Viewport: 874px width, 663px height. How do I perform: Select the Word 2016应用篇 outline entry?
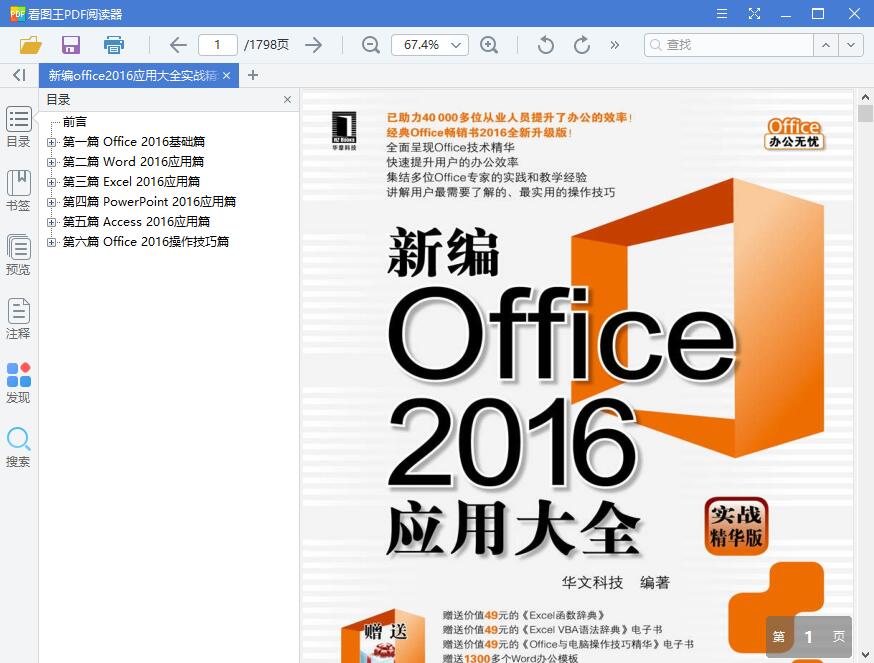click(x=133, y=162)
